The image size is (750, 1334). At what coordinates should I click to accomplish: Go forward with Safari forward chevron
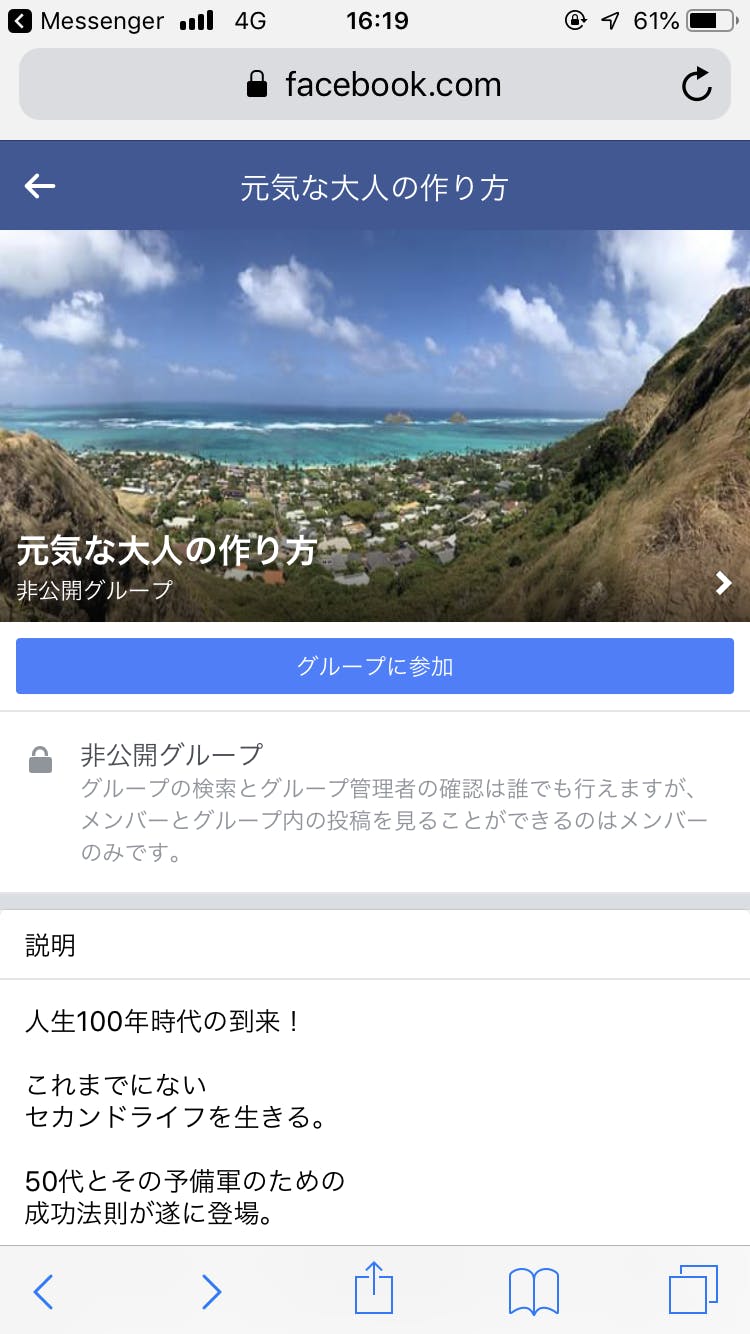coord(211,1291)
